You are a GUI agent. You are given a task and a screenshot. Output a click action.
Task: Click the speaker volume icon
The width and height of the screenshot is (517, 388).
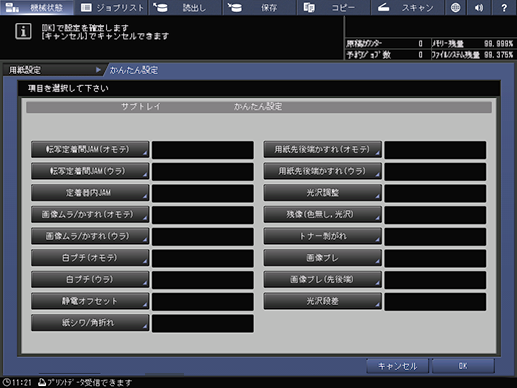click(479, 7)
